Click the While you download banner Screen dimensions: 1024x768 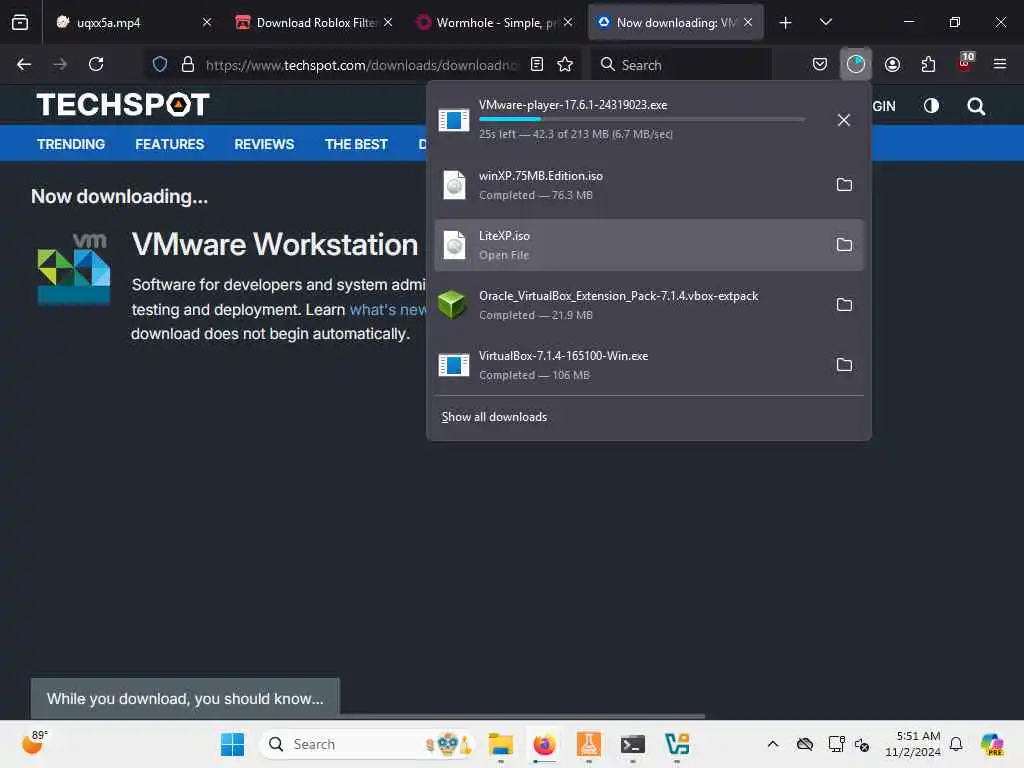click(185, 698)
